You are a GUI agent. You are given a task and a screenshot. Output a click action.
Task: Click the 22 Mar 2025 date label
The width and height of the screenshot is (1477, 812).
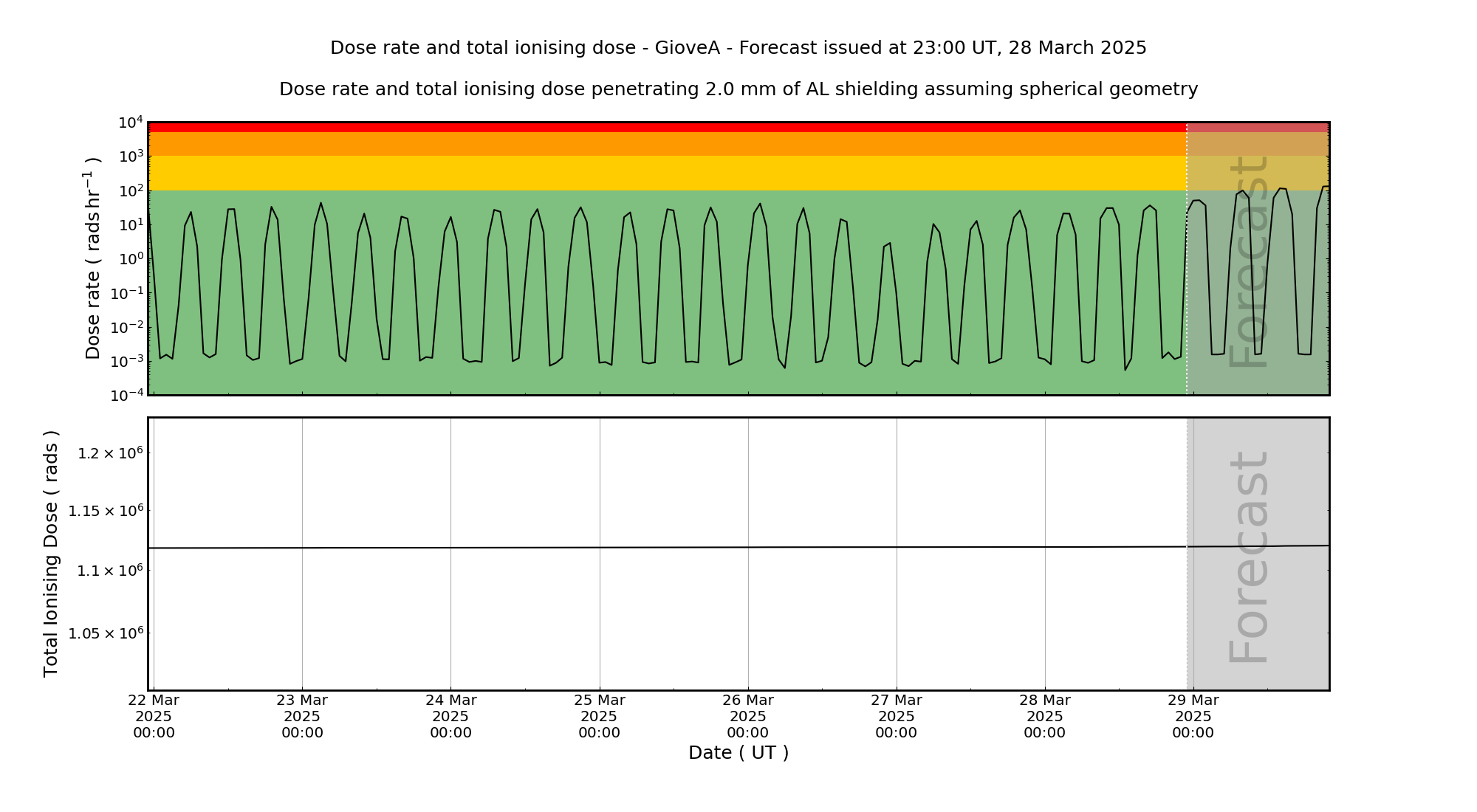point(154,716)
